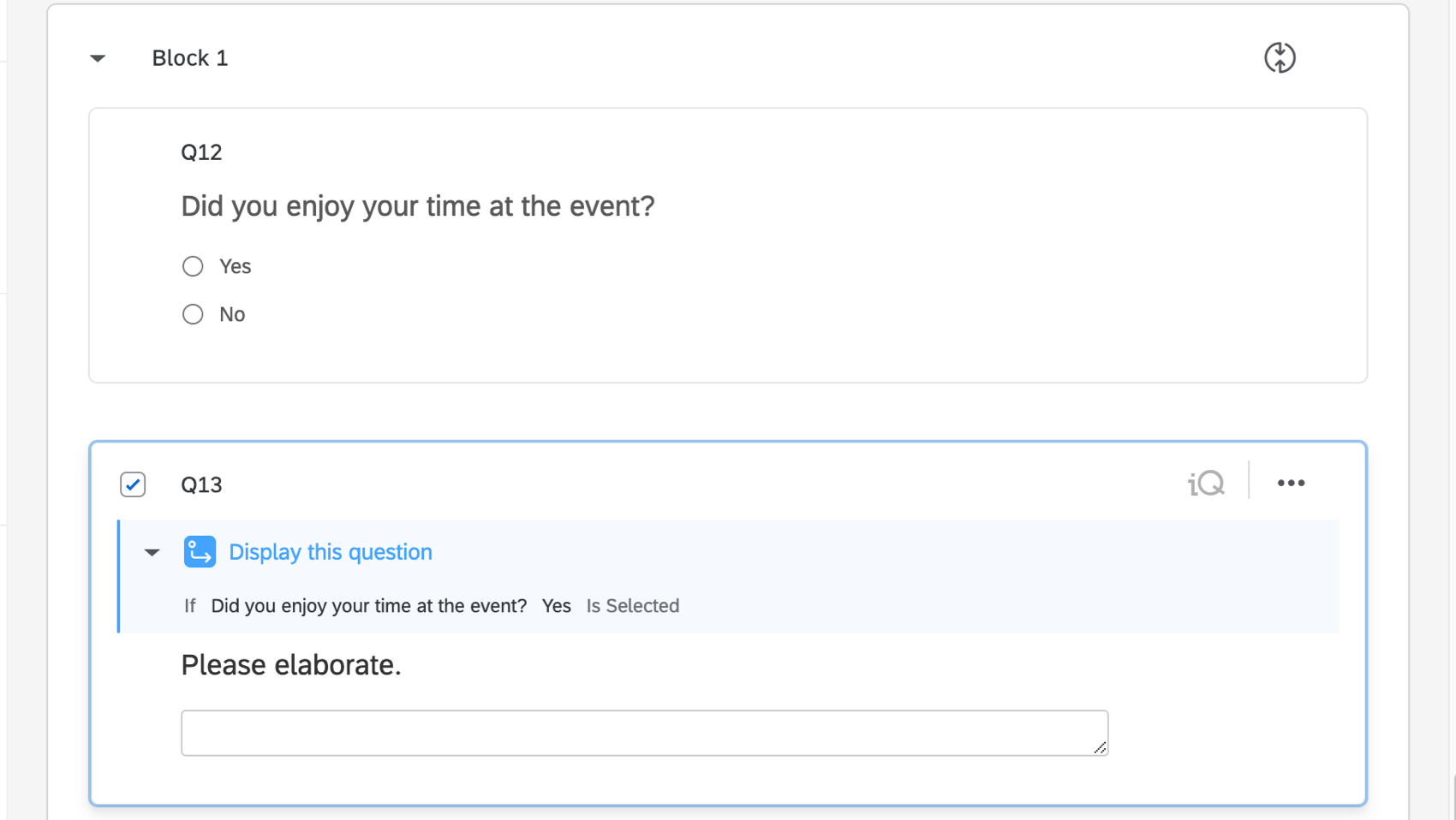Click the 'Is Selected' condition operator
Image resolution: width=1456 pixels, height=820 pixels.
coord(632,606)
